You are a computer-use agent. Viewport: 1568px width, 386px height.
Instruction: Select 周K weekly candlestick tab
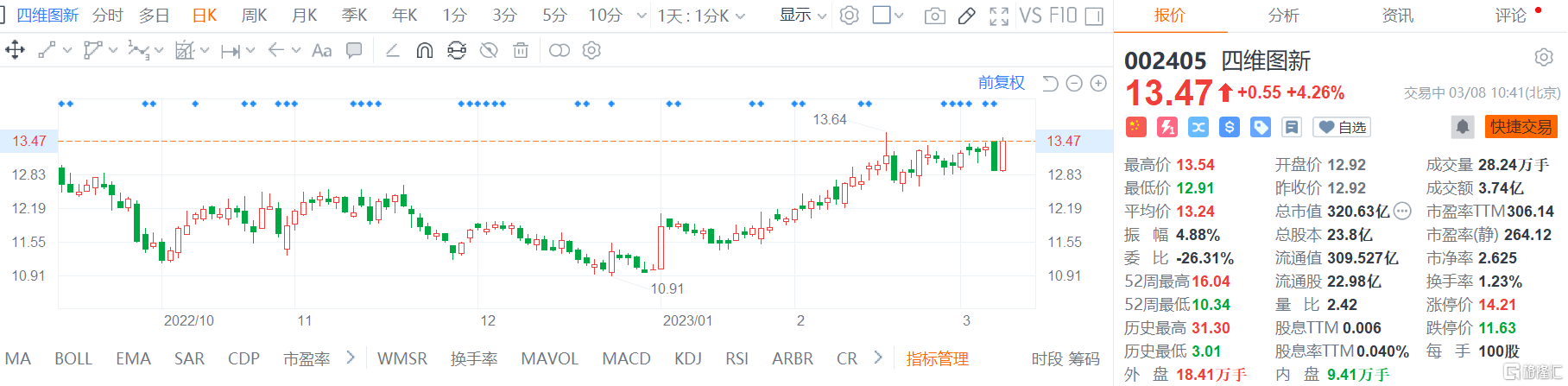254,16
